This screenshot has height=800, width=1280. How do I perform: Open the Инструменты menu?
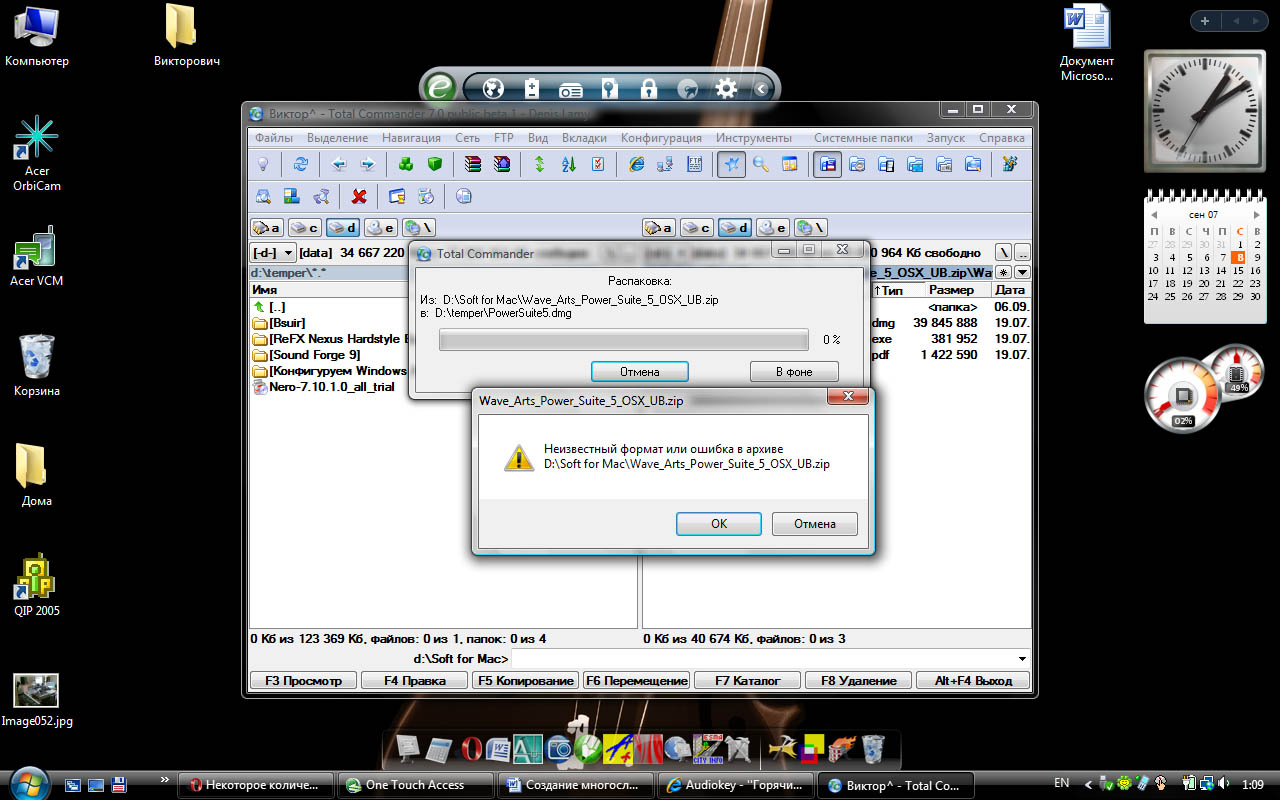click(x=753, y=138)
